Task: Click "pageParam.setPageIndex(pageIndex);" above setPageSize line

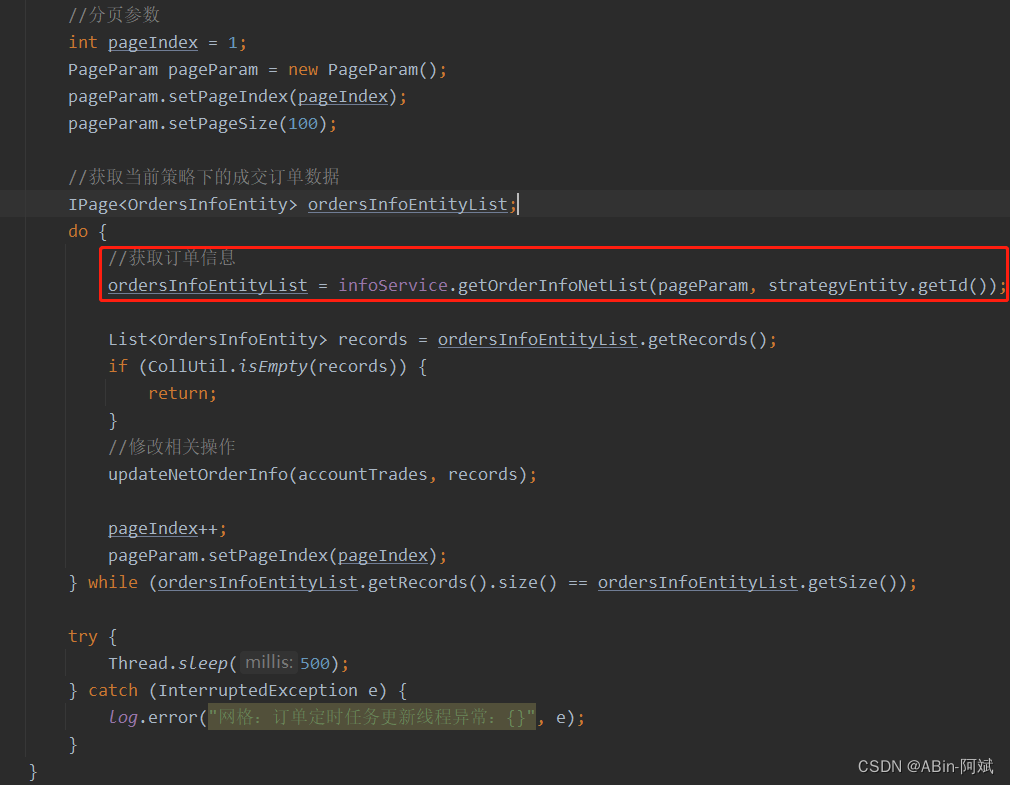Action: point(237,97)
